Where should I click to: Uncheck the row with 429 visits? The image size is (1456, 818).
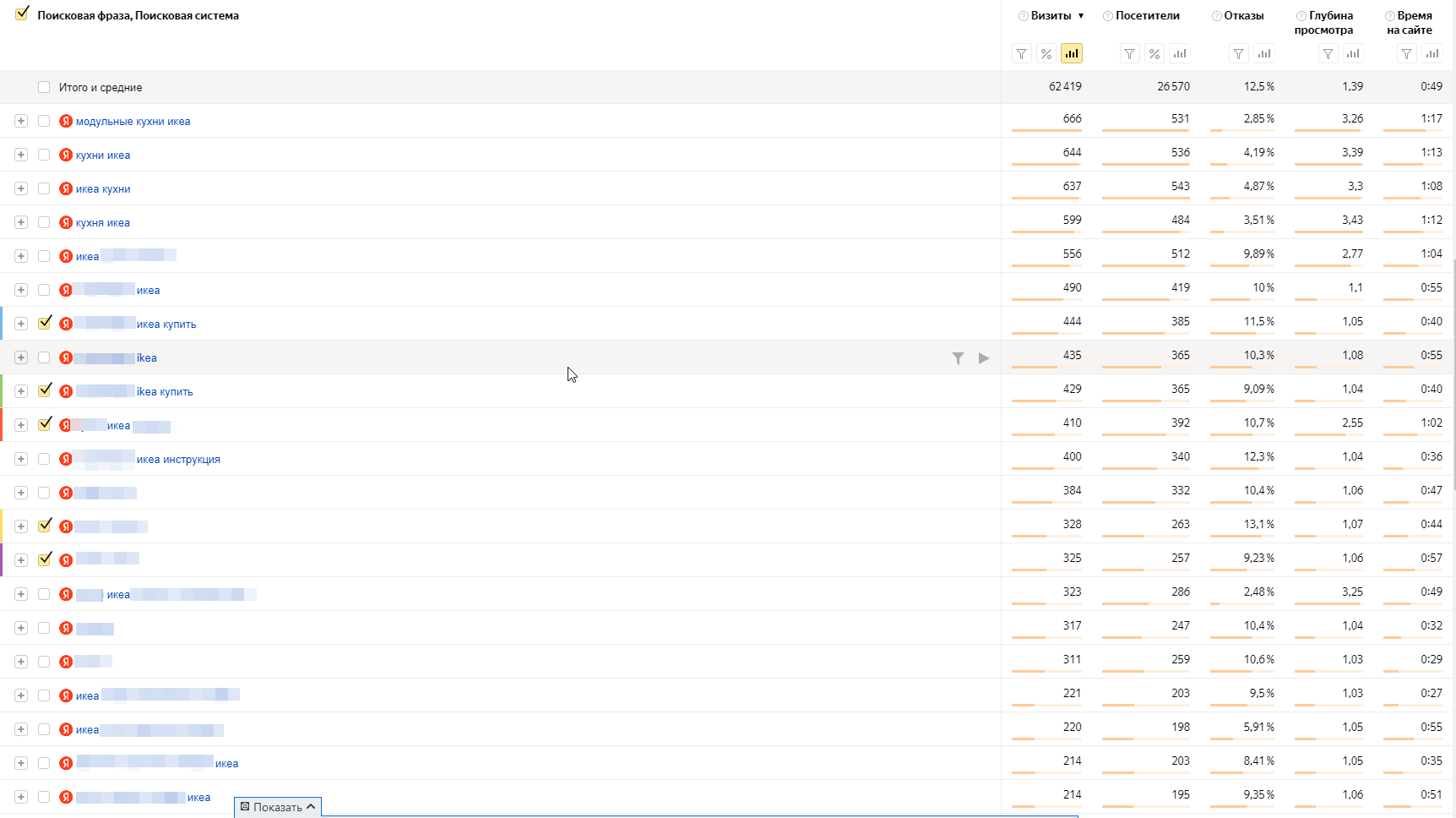click(x=45, y=390)
